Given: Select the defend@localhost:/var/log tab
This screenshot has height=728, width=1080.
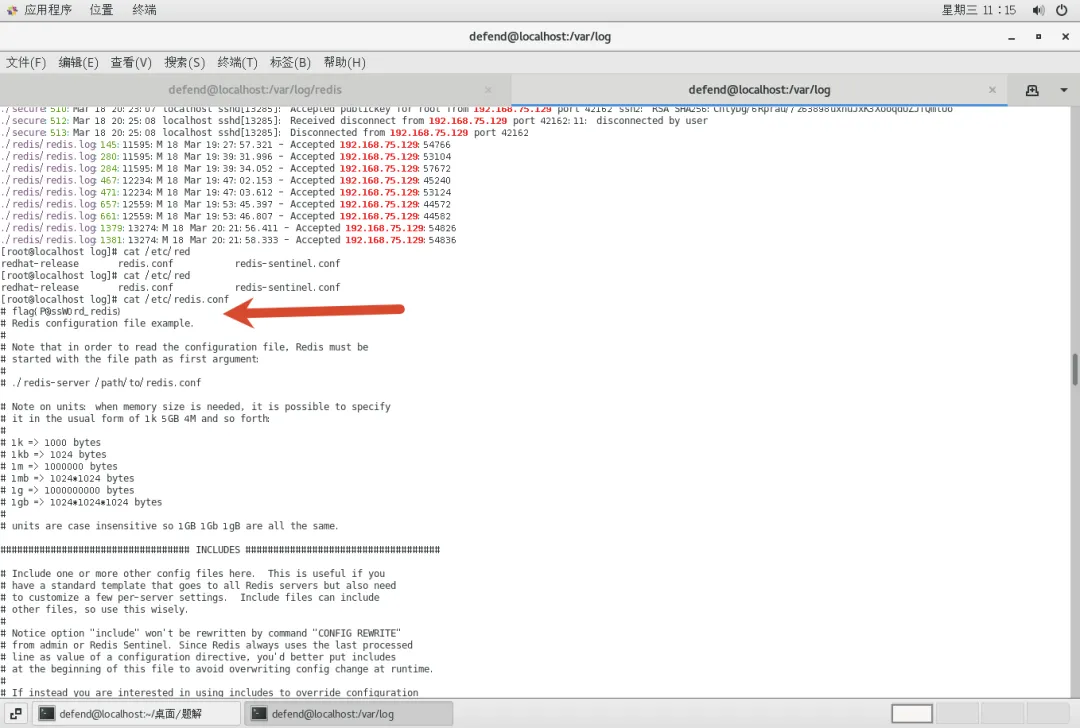Looking at the screenshot, I should click(759, 90).
